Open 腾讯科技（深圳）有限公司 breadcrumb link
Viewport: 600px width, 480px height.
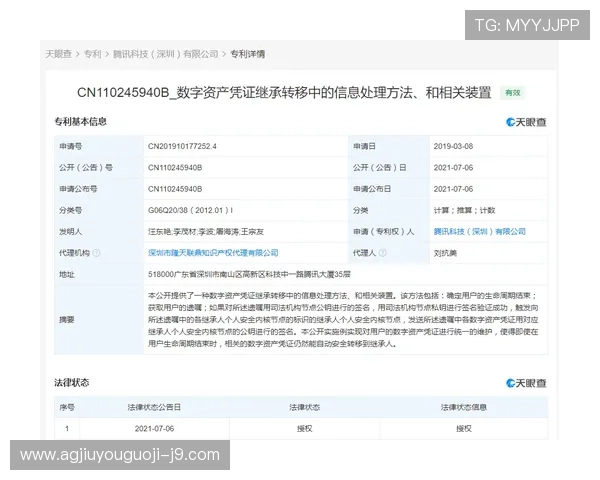(x=165, y=54)
